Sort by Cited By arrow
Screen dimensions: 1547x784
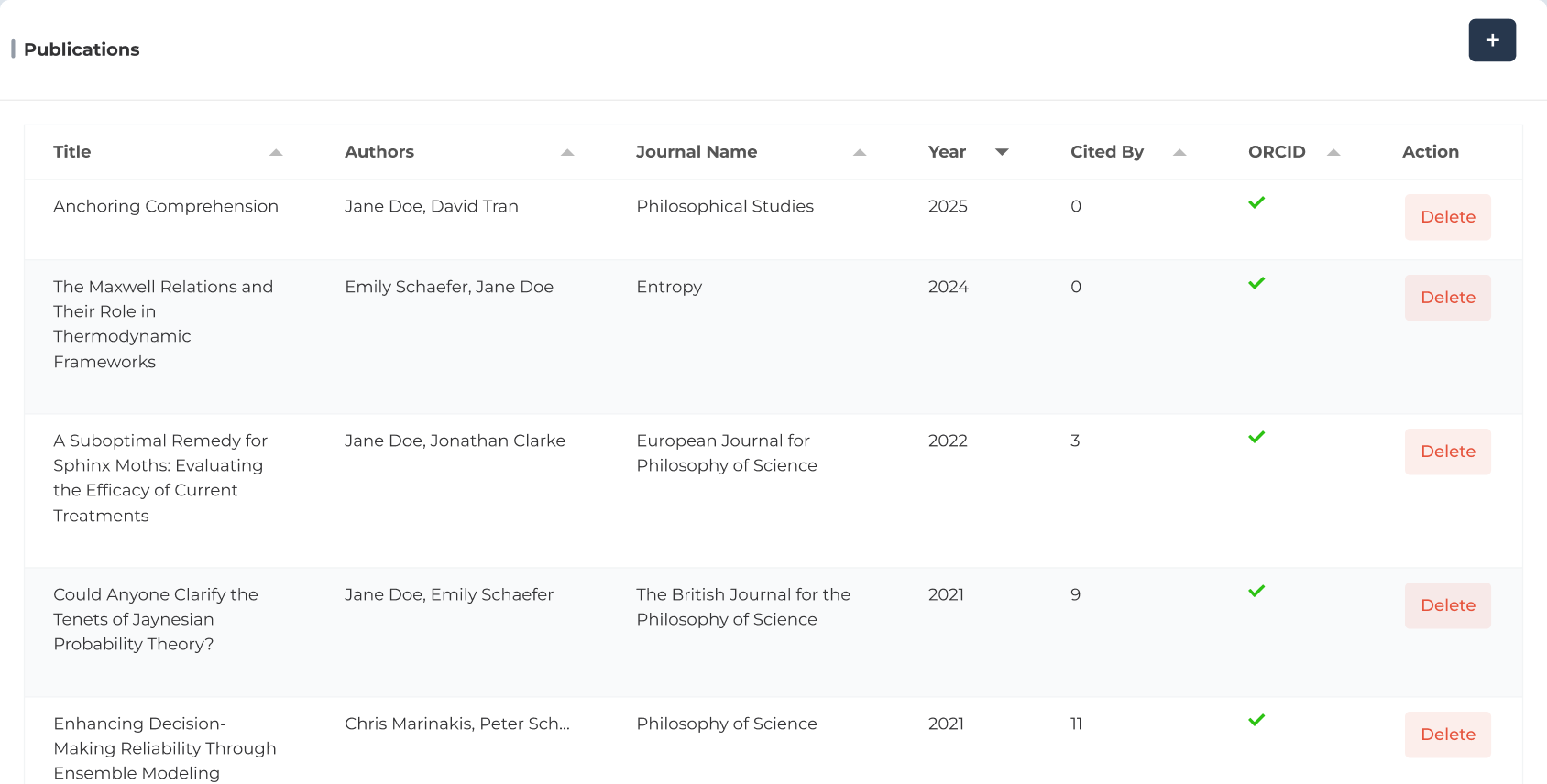pyautogui.click(x=1179, y=152)
